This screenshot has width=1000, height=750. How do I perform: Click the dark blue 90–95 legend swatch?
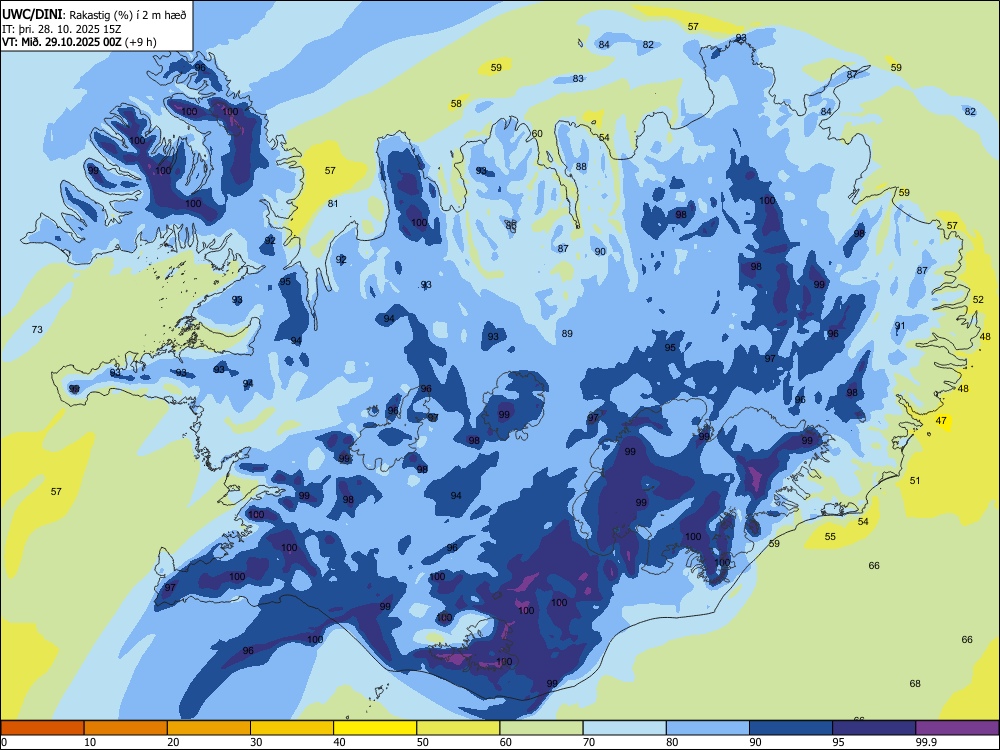click(791, 728)
